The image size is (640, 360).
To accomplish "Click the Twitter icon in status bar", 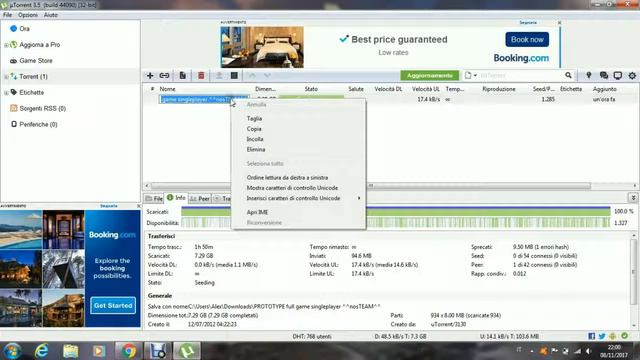I will point(602,336).
